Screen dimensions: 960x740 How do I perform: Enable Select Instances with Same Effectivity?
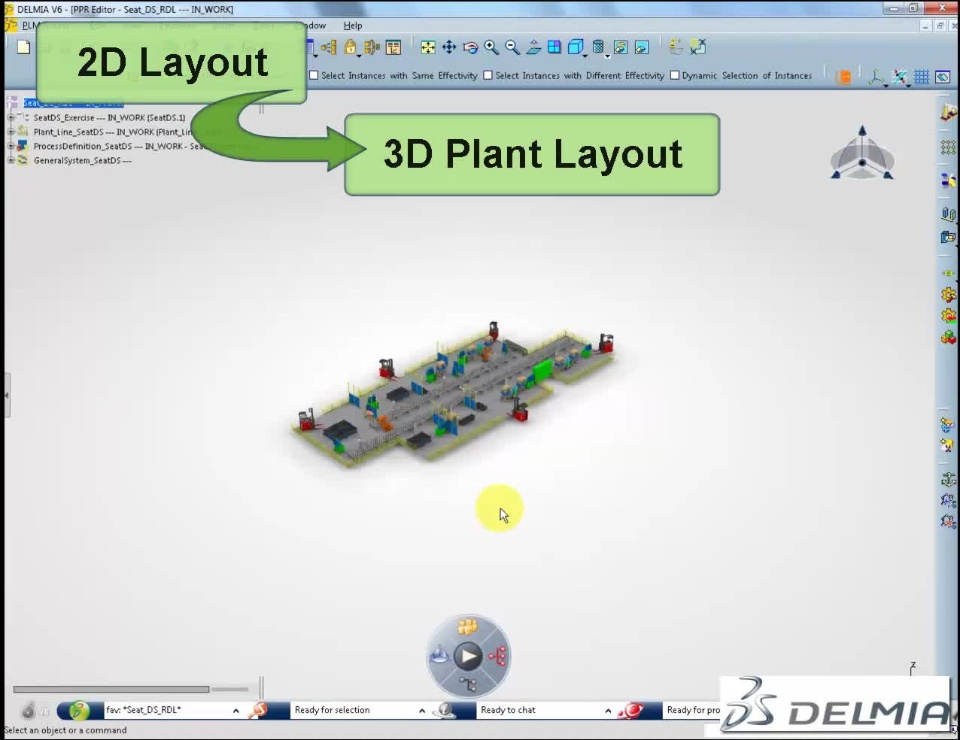[x=314, y=75]
